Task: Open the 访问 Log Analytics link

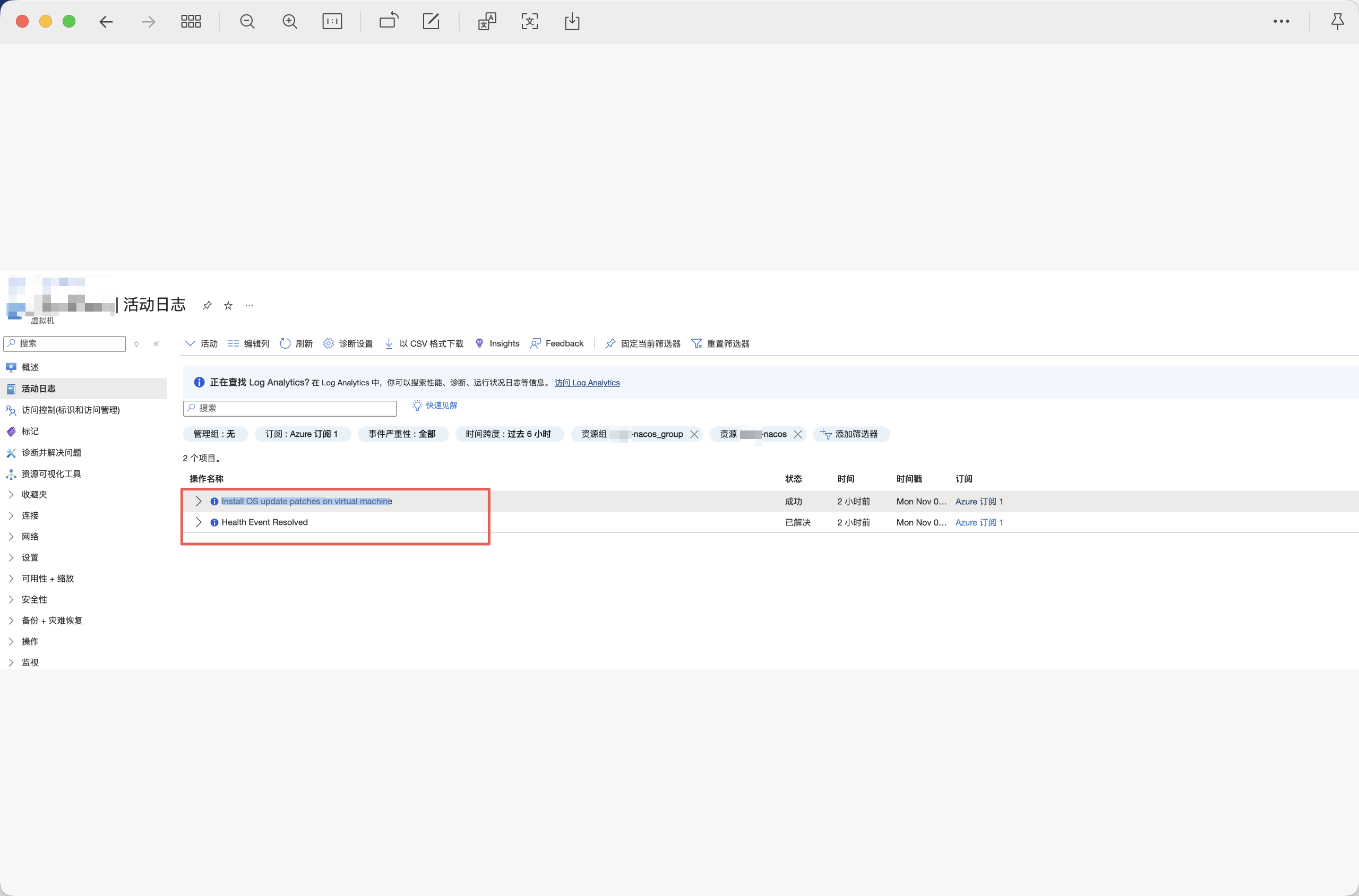Action: pos(587,383)
